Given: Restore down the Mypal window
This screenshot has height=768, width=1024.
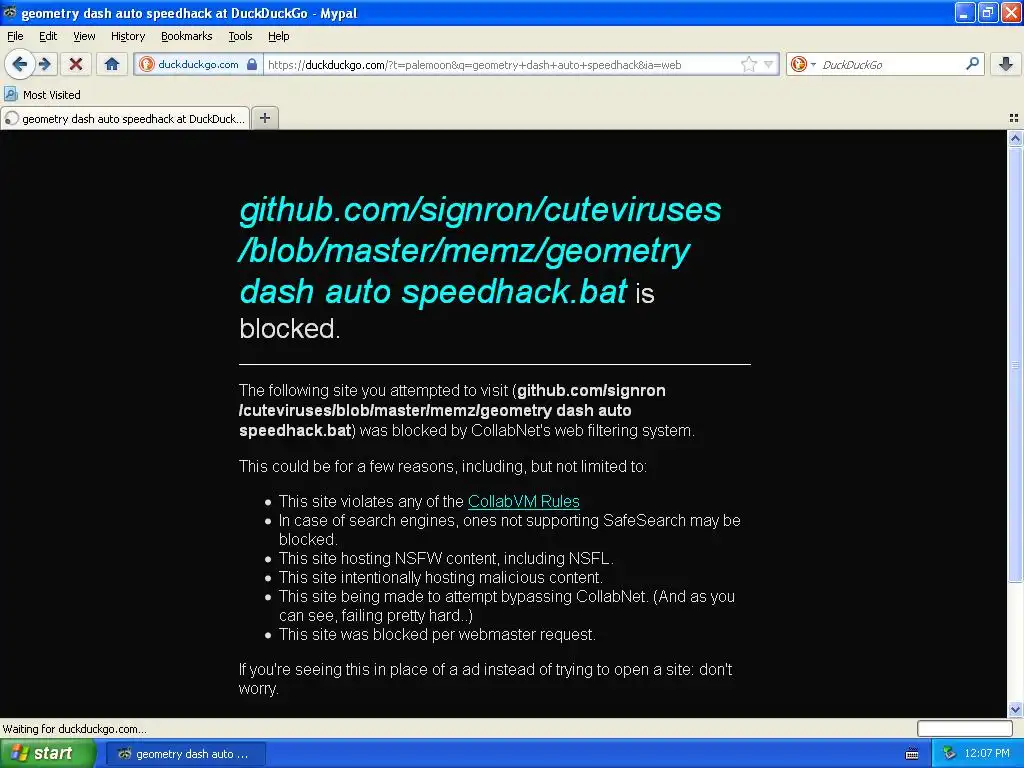Looking at the screenshot, I should tap(987, 12).
